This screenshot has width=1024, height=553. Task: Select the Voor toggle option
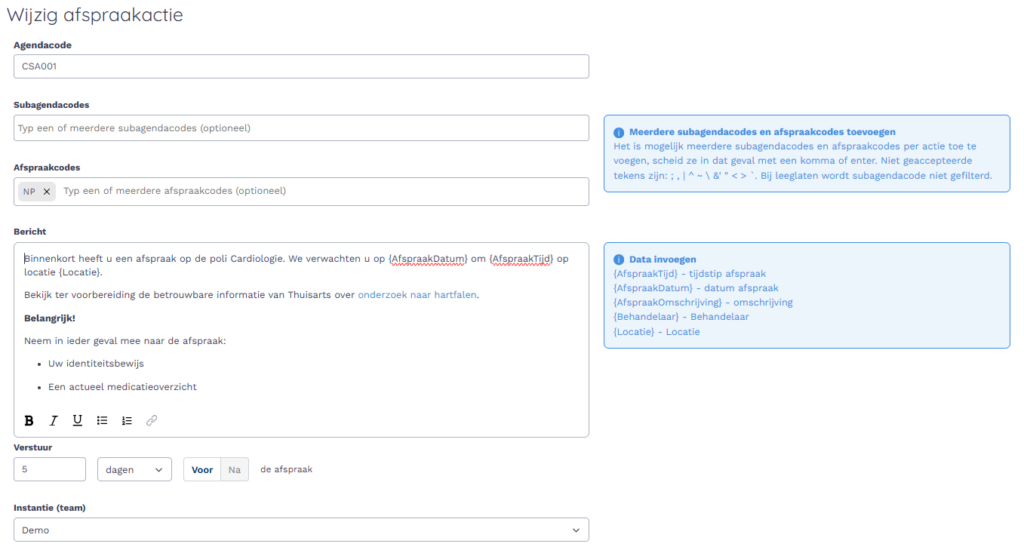tap(202, 469)
